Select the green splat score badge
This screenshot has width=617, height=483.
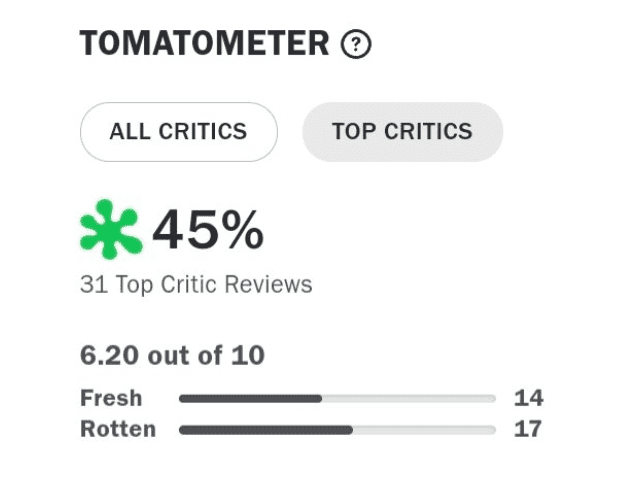point(111,230)
